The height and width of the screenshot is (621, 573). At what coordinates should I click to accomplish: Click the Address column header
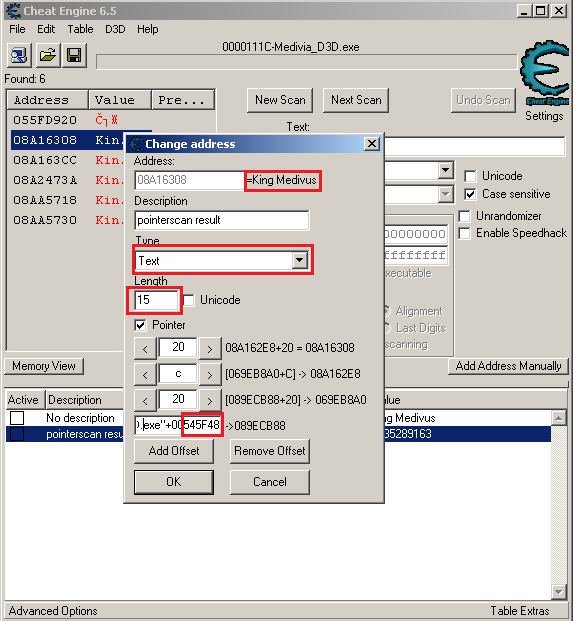point(48,100)
